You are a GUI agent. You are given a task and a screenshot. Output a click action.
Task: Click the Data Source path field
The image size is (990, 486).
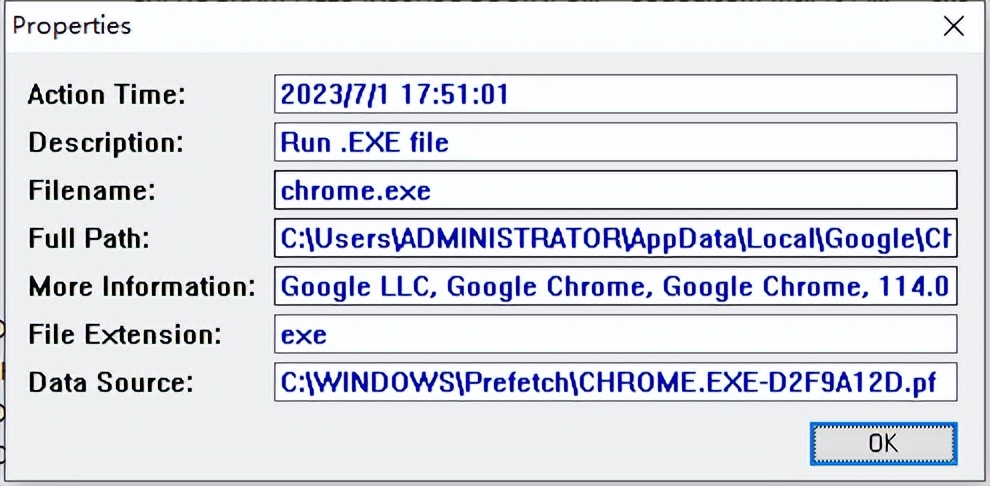pyautogui.click(x=615, y=382)
